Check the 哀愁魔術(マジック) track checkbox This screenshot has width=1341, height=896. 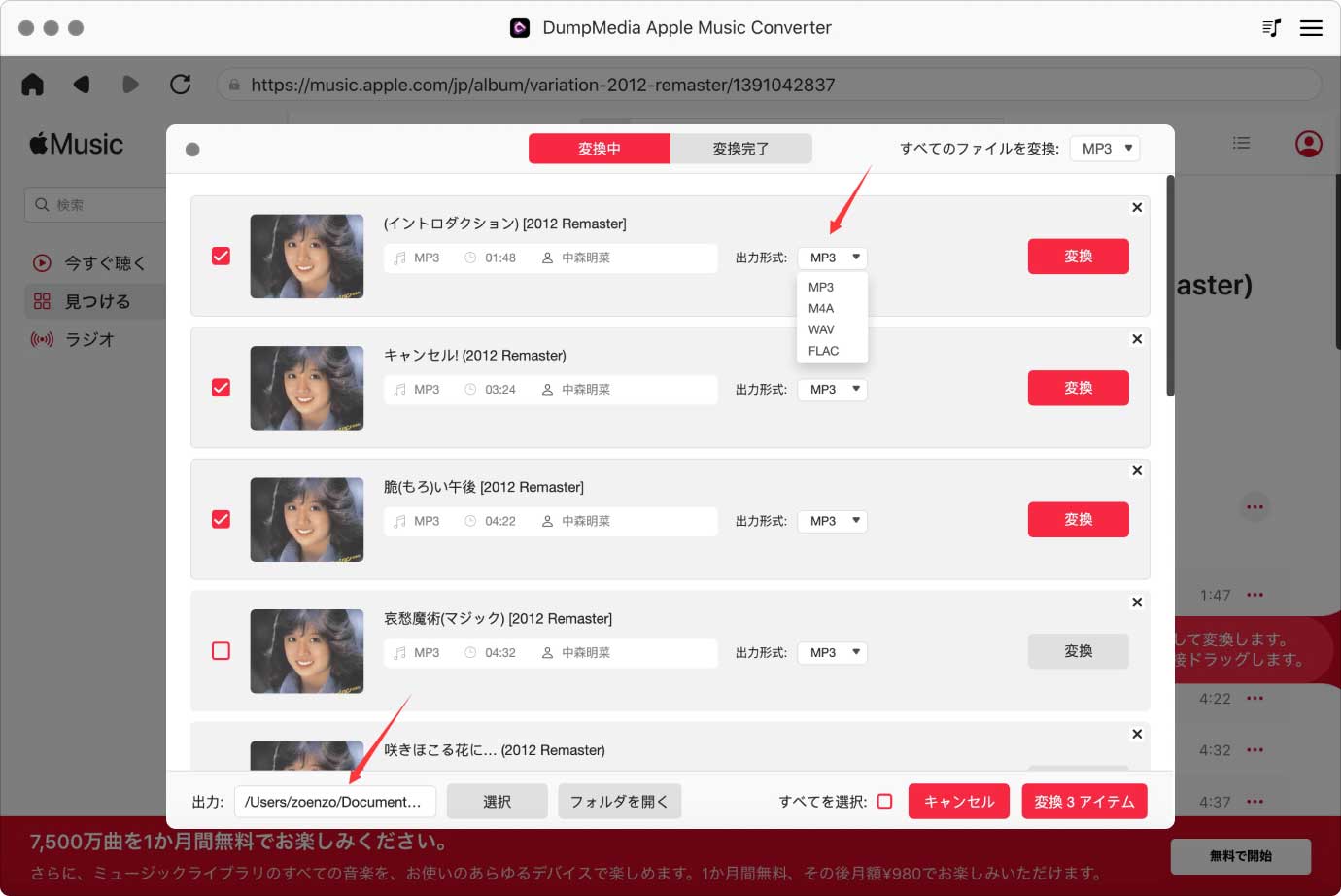coord(222,650)
